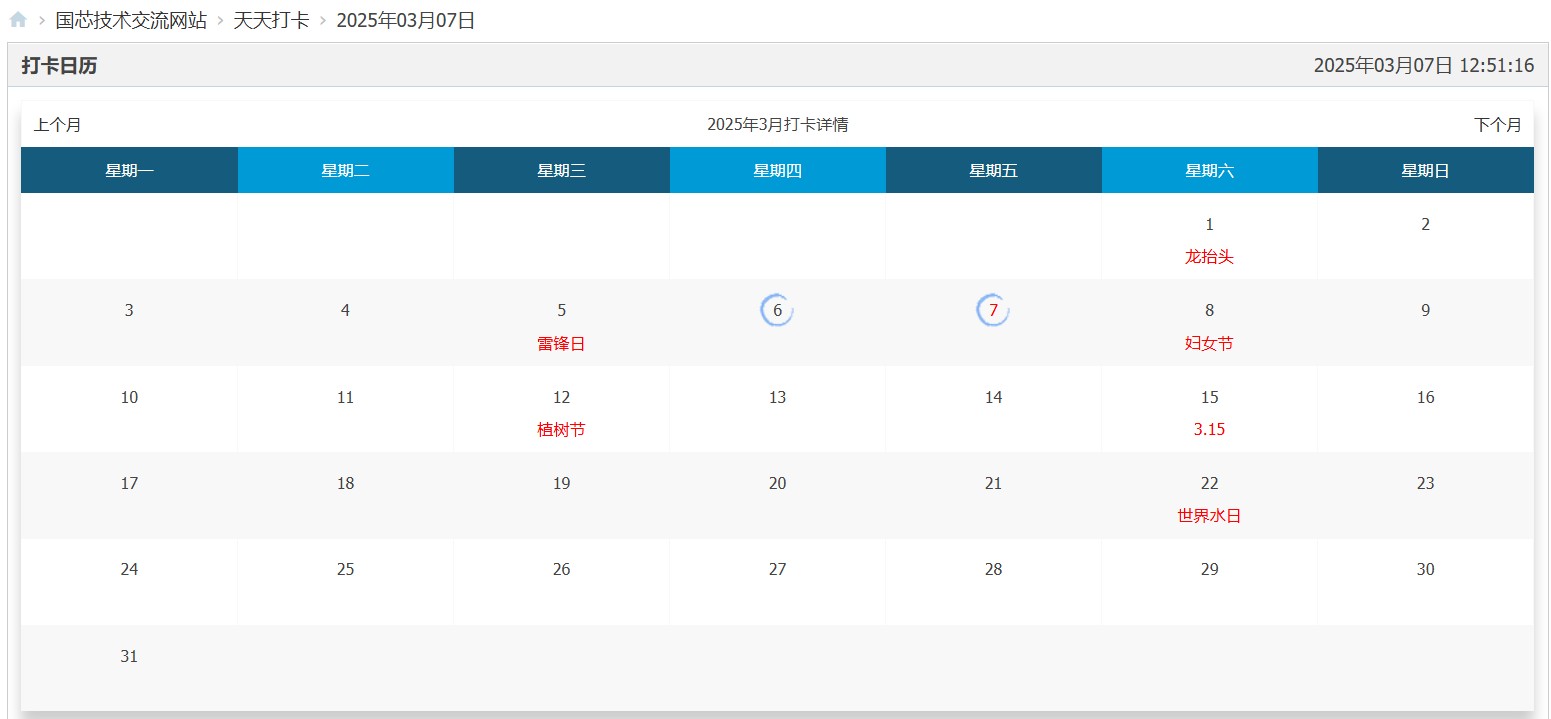Screen dimensions: 1551x719
Task: Select 星期五 column header
Action: [993, 170]
